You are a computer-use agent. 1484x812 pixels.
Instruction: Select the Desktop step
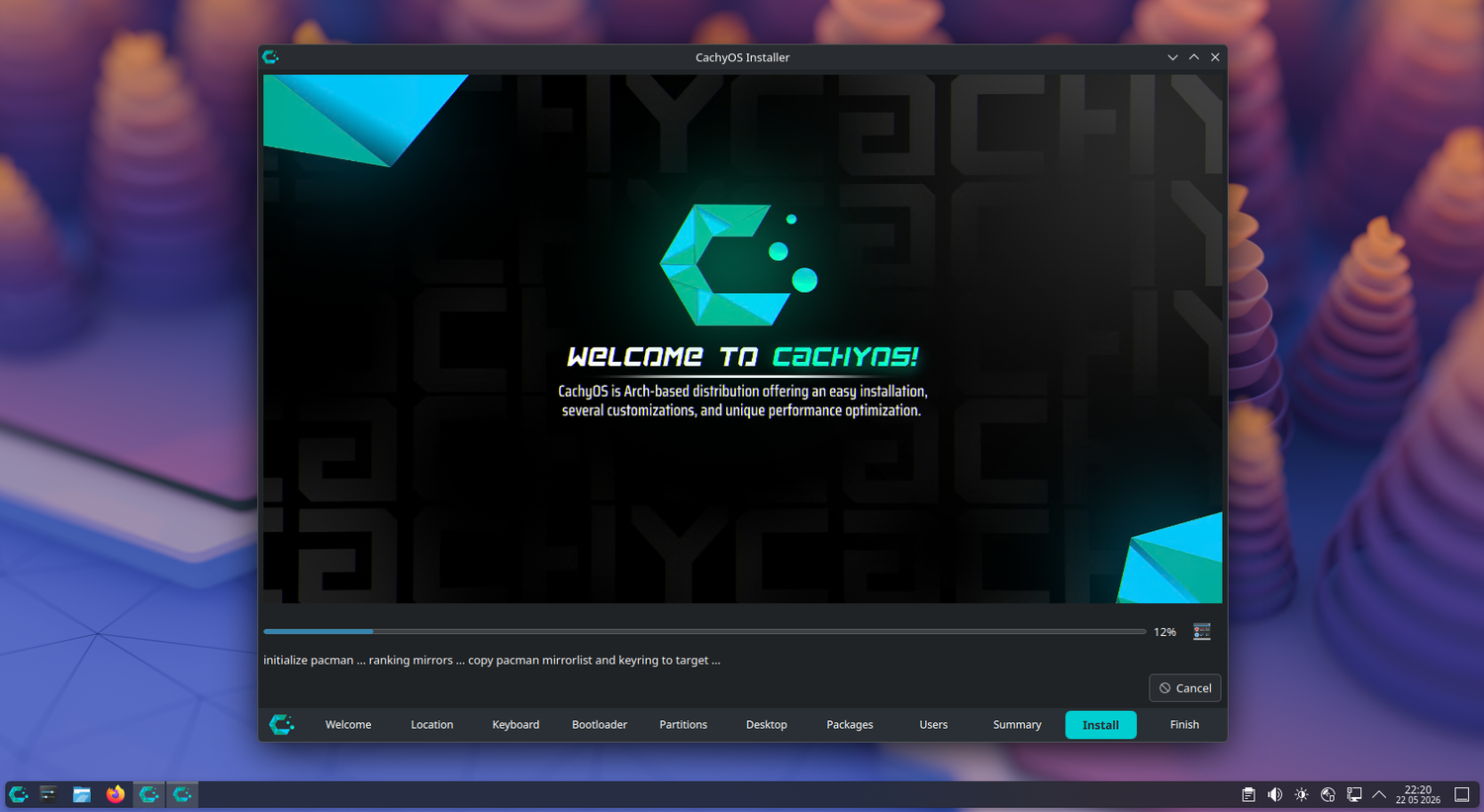pyautogui.click(x=767, y=725)
